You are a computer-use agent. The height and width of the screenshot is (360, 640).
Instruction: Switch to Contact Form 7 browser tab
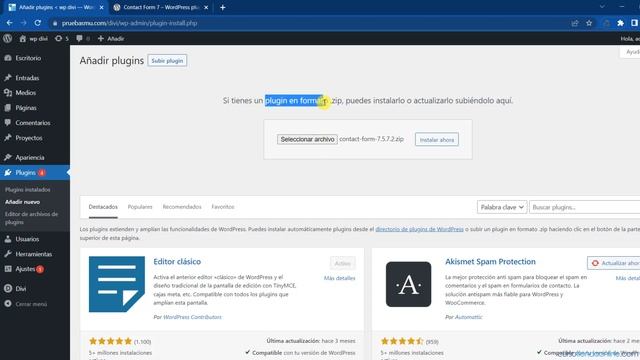click(161, 7)
